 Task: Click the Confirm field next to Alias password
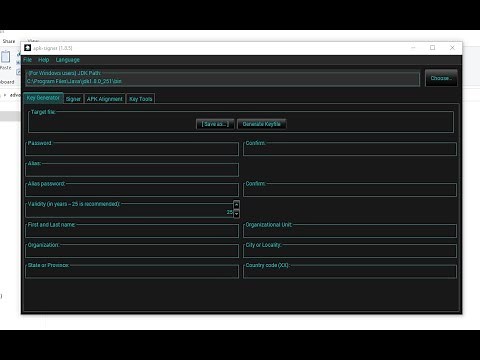[350, 191]
